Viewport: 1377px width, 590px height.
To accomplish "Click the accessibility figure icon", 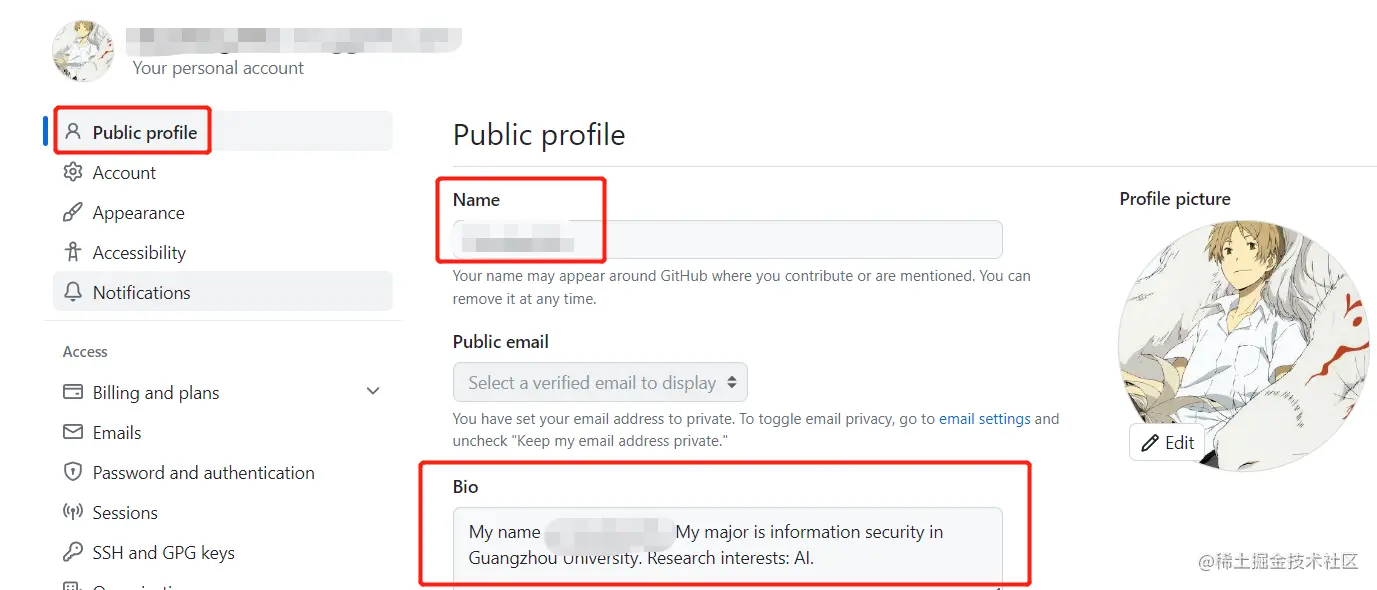I will coord(73,252).
